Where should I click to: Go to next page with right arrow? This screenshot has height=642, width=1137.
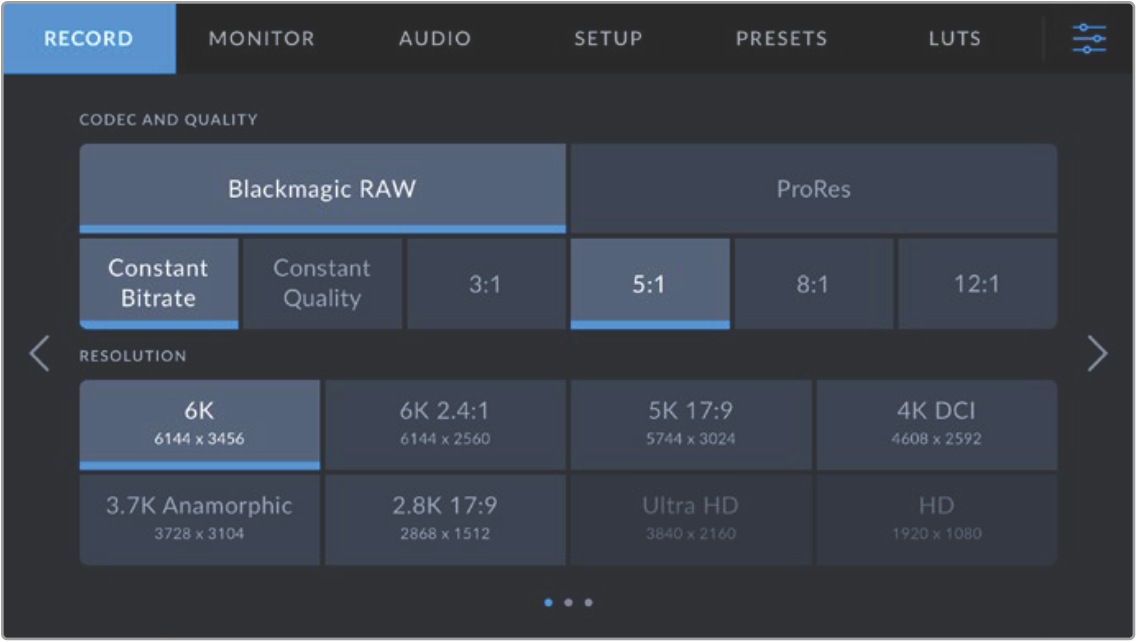coord(1097,354)
